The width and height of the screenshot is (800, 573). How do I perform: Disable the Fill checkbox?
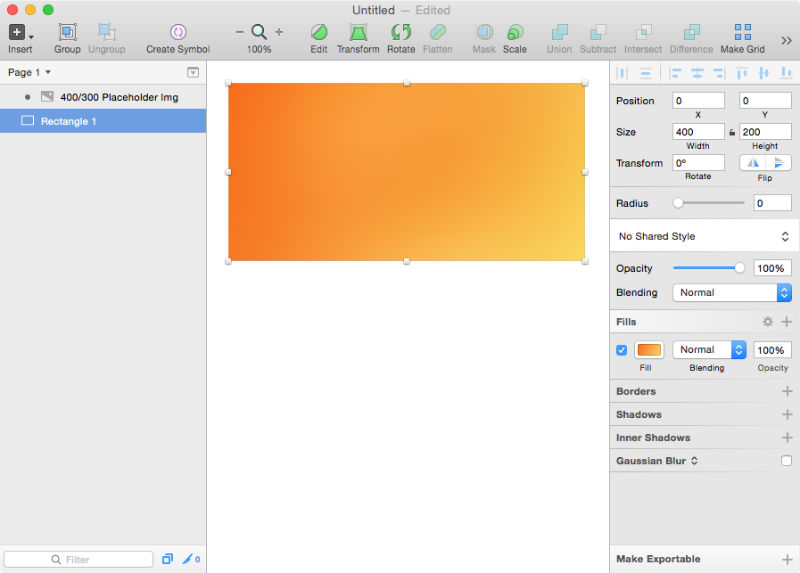(x=621, y=350)
